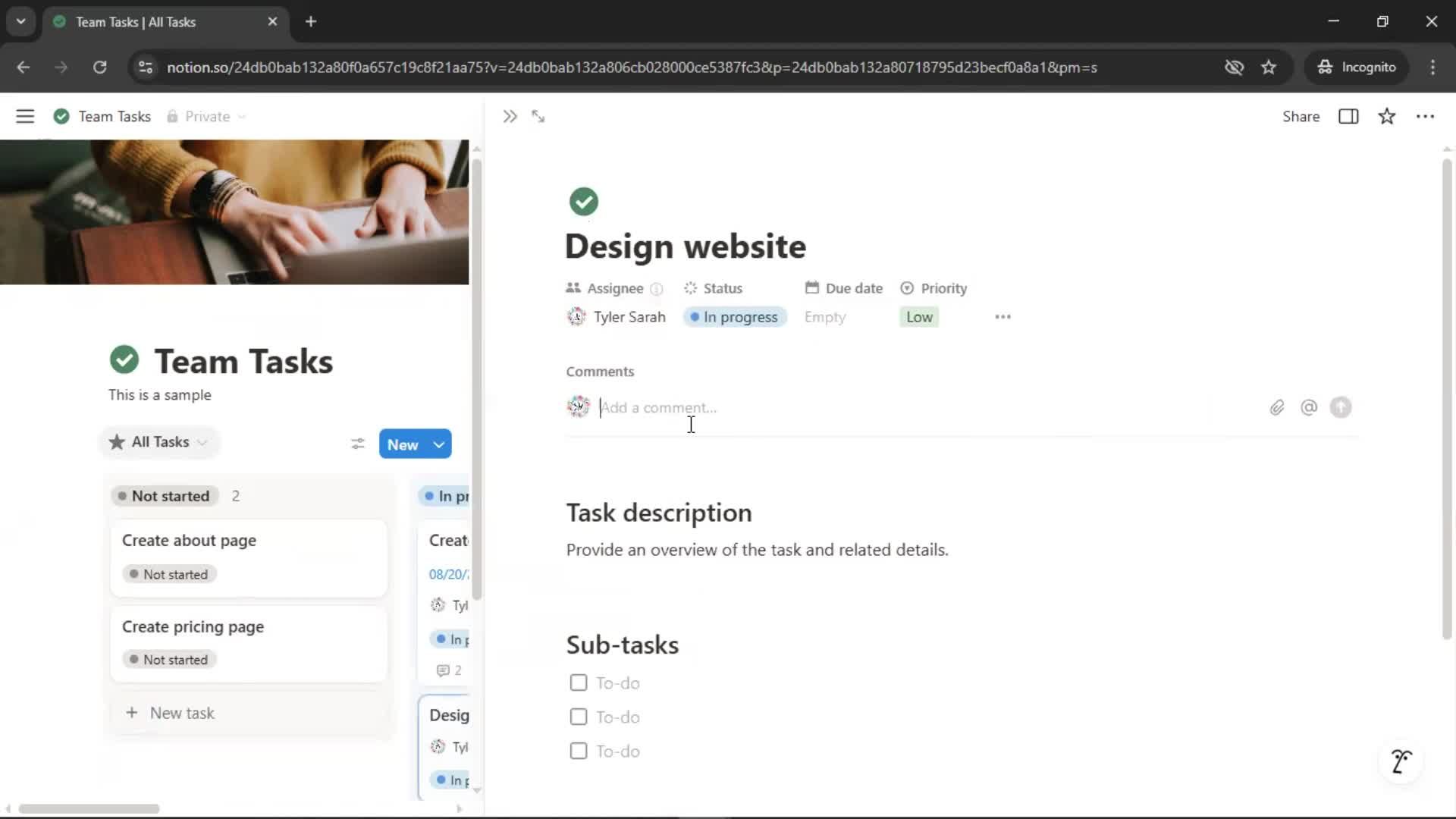Viewport: 1456px width, 819px height.
Task: Open the Incognito profile menu
Action: pyautogui.click(x=1357, y=67)
